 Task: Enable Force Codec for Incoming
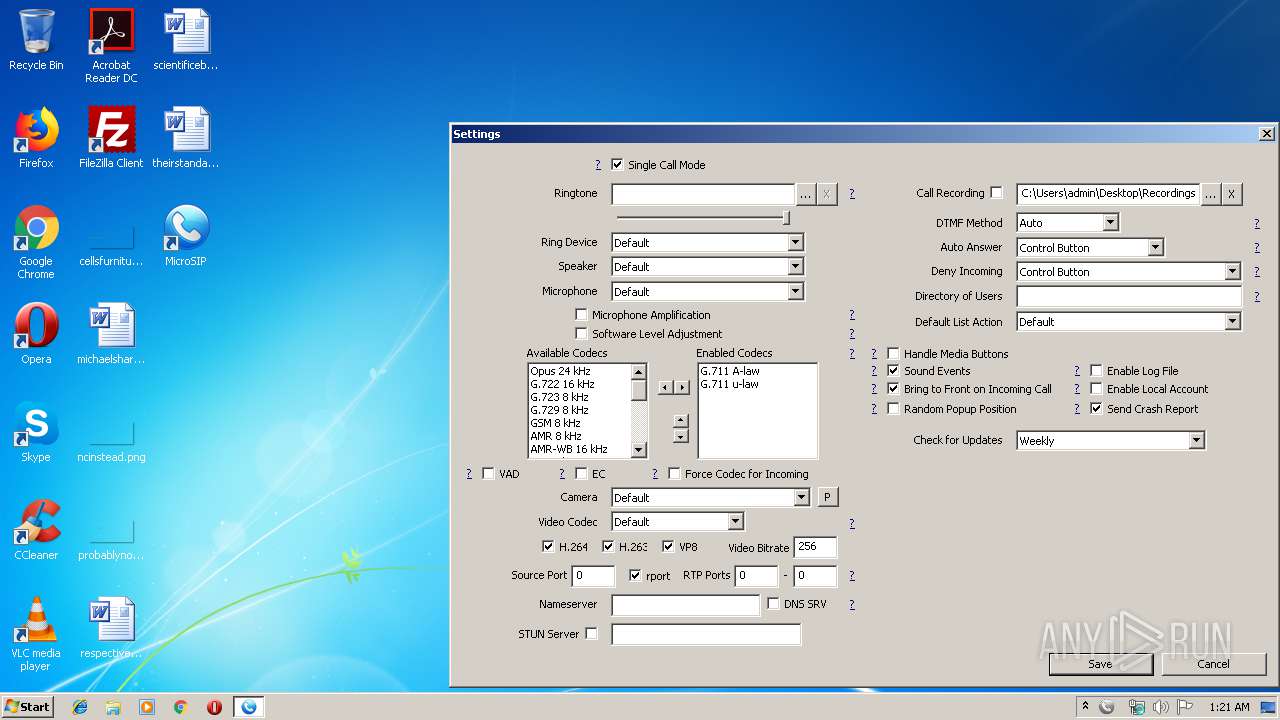pyautogui.click(x=674, y=473)
